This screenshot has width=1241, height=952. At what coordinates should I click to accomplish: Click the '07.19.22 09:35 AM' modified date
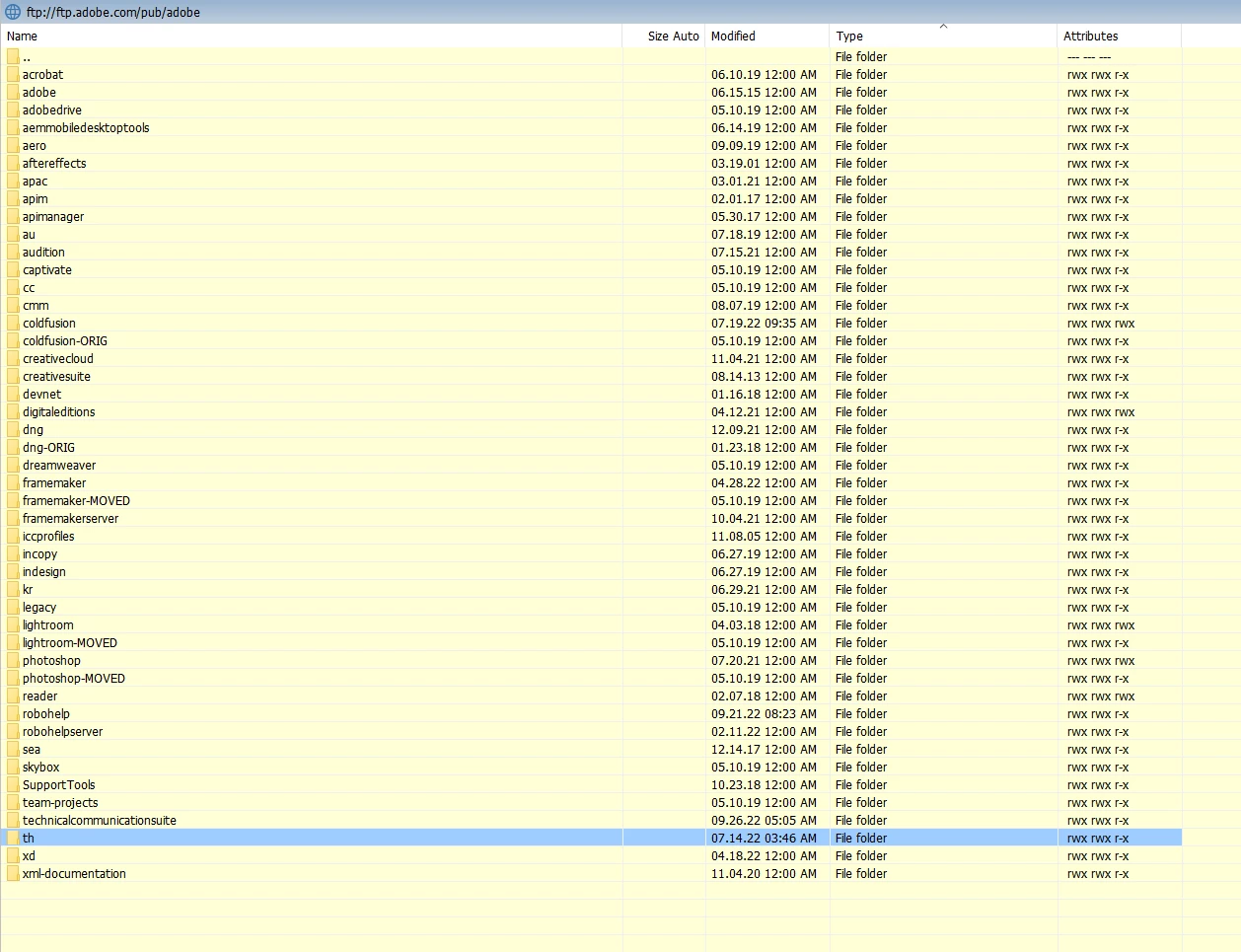[764, 323]
